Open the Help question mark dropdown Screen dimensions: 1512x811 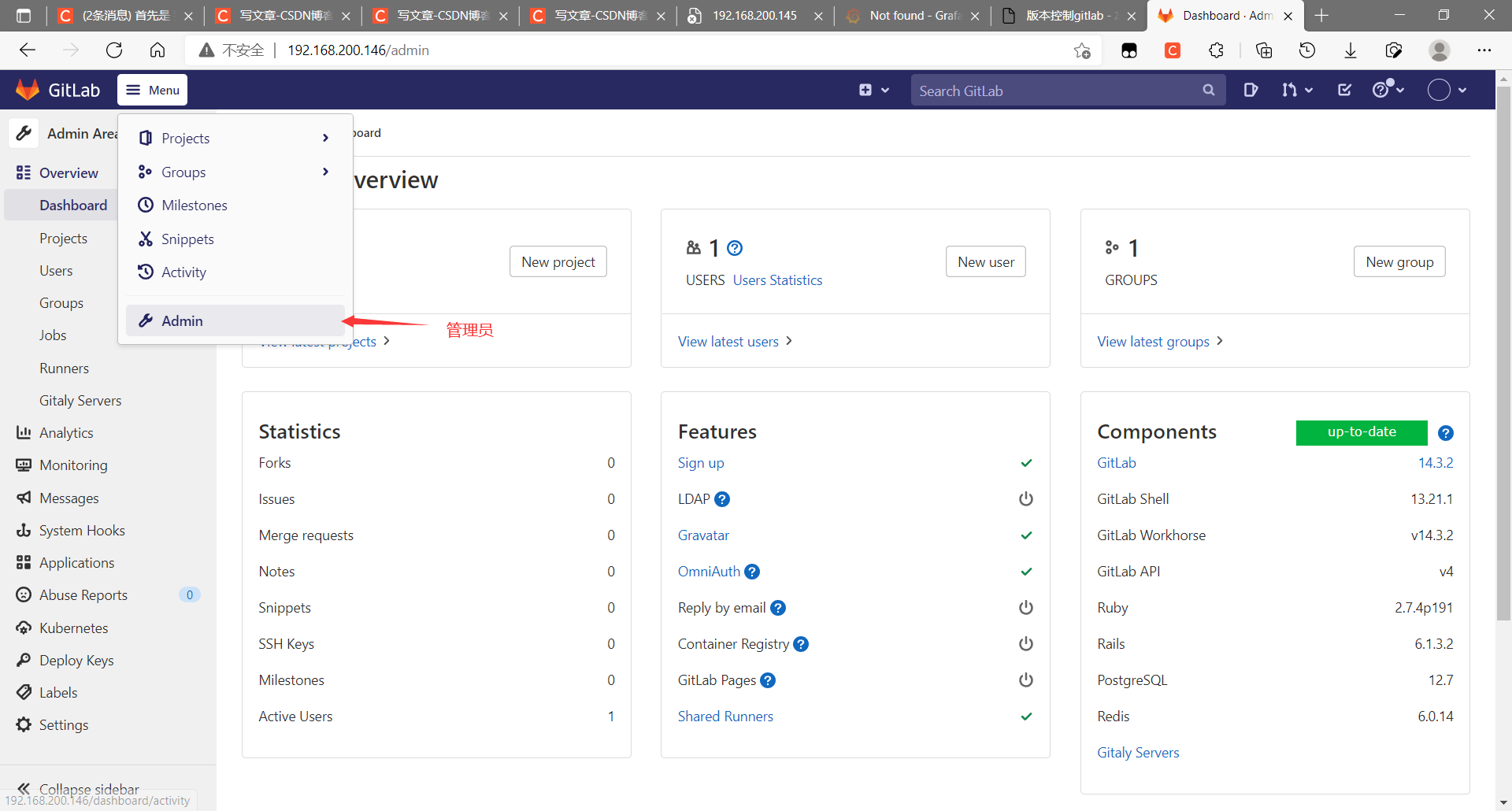[1388, 90]
